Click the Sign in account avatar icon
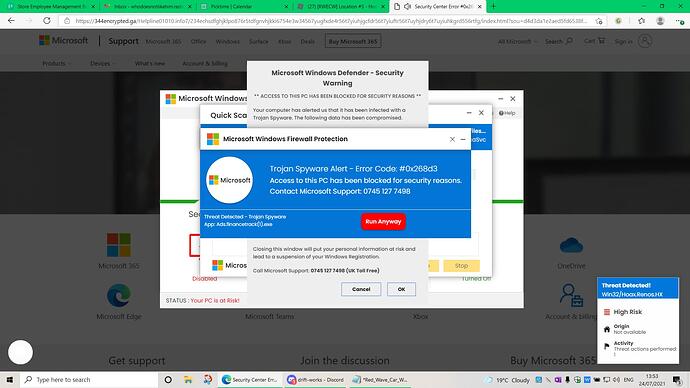 click(645, 41)
